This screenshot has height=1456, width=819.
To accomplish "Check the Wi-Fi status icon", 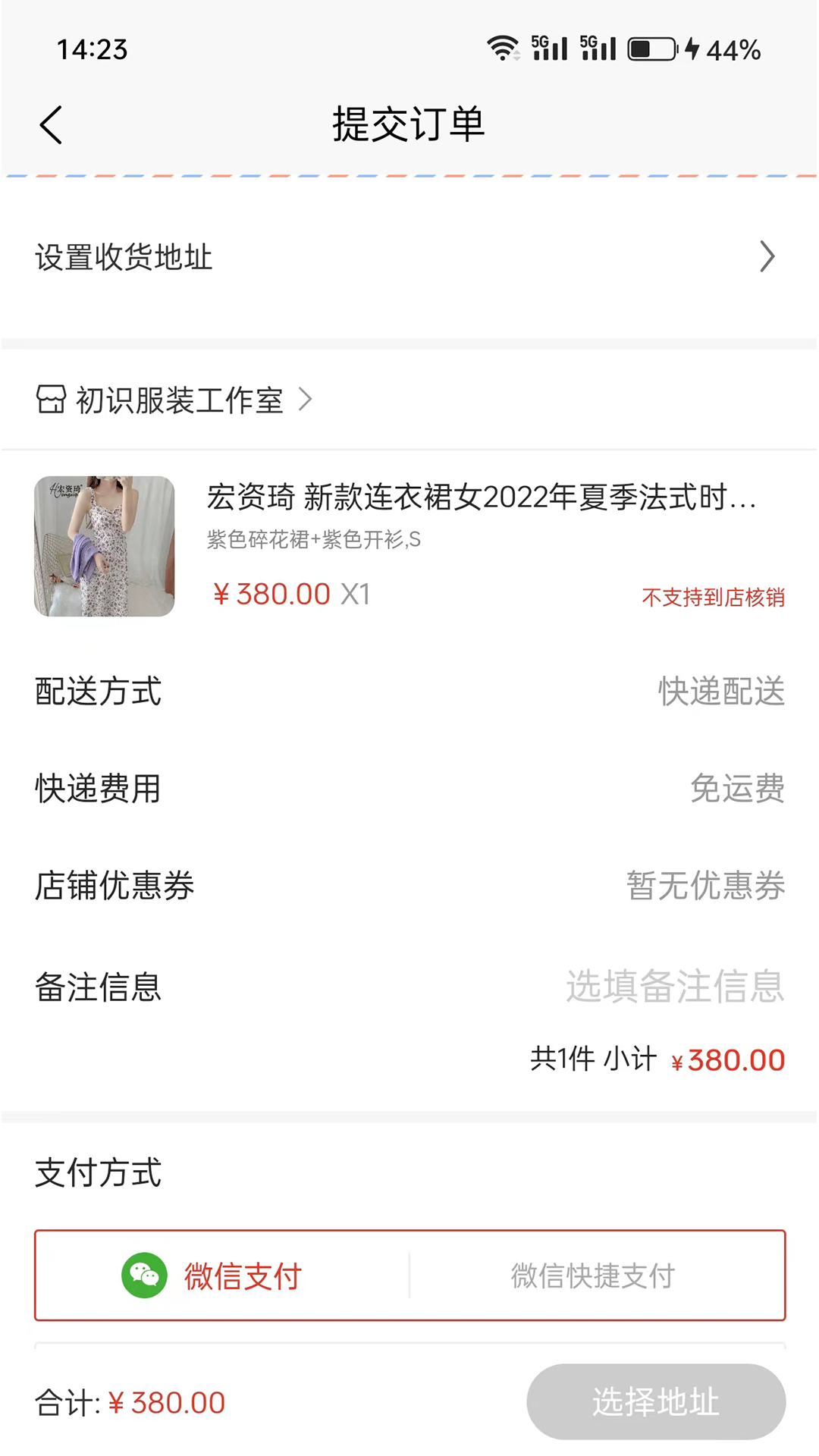I will click(x=503, y=49).
